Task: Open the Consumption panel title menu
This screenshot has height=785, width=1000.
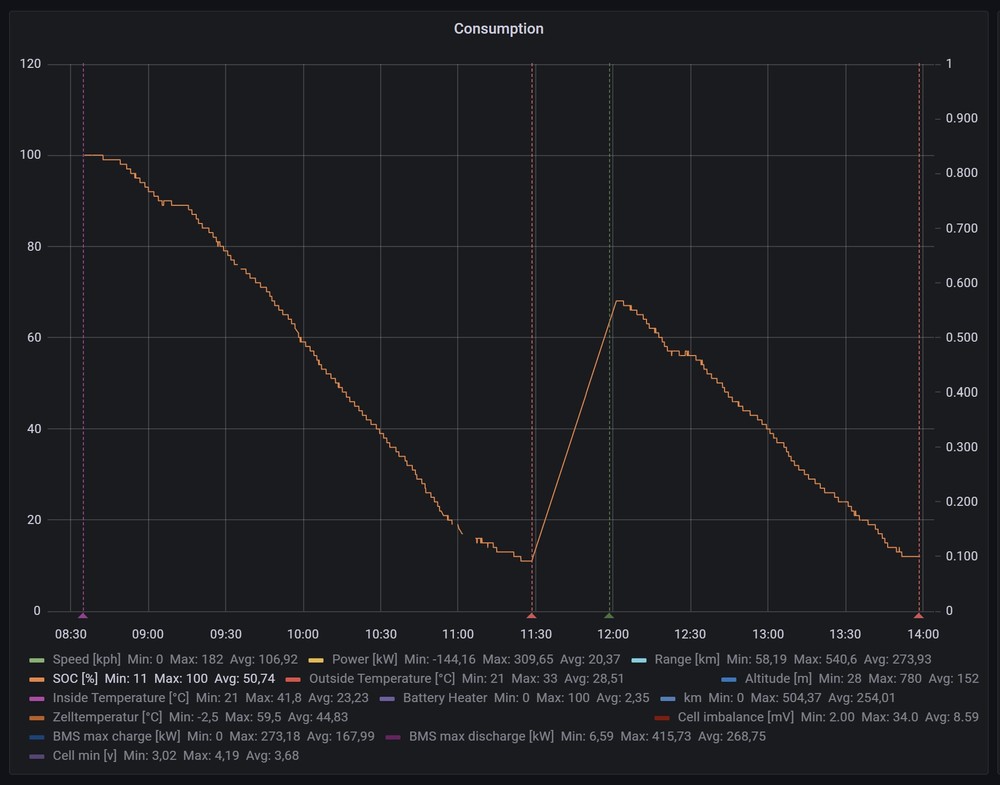Action: (x=498, y=29)
